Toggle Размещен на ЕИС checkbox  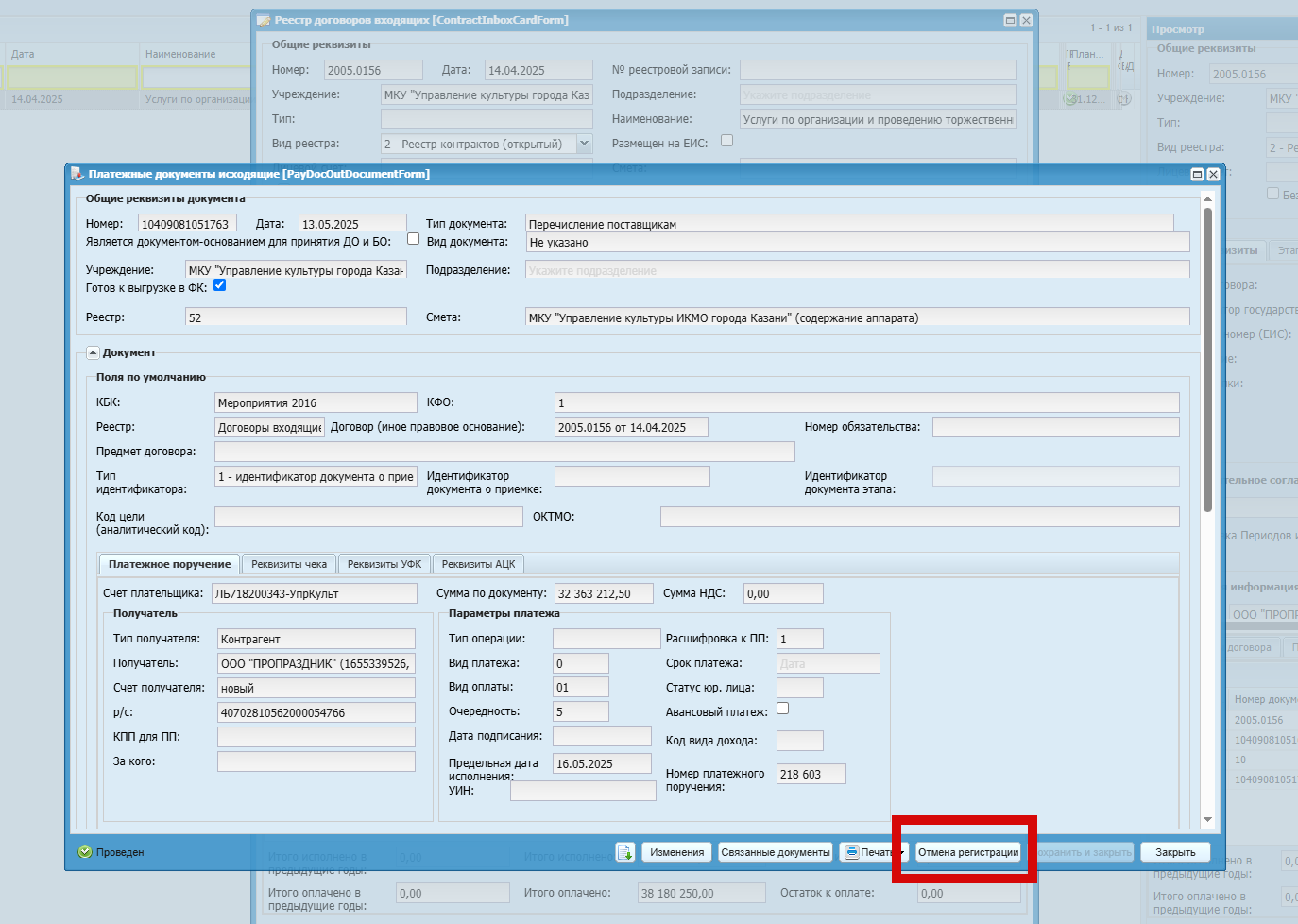[x=726, y=141]
